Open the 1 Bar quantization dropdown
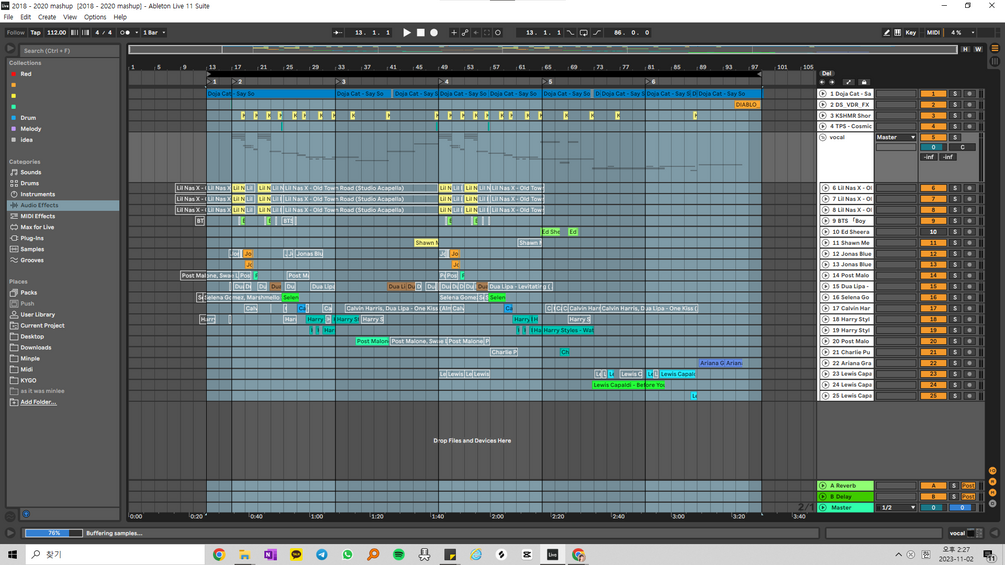 pyautogui.click(x=154, y=33)
